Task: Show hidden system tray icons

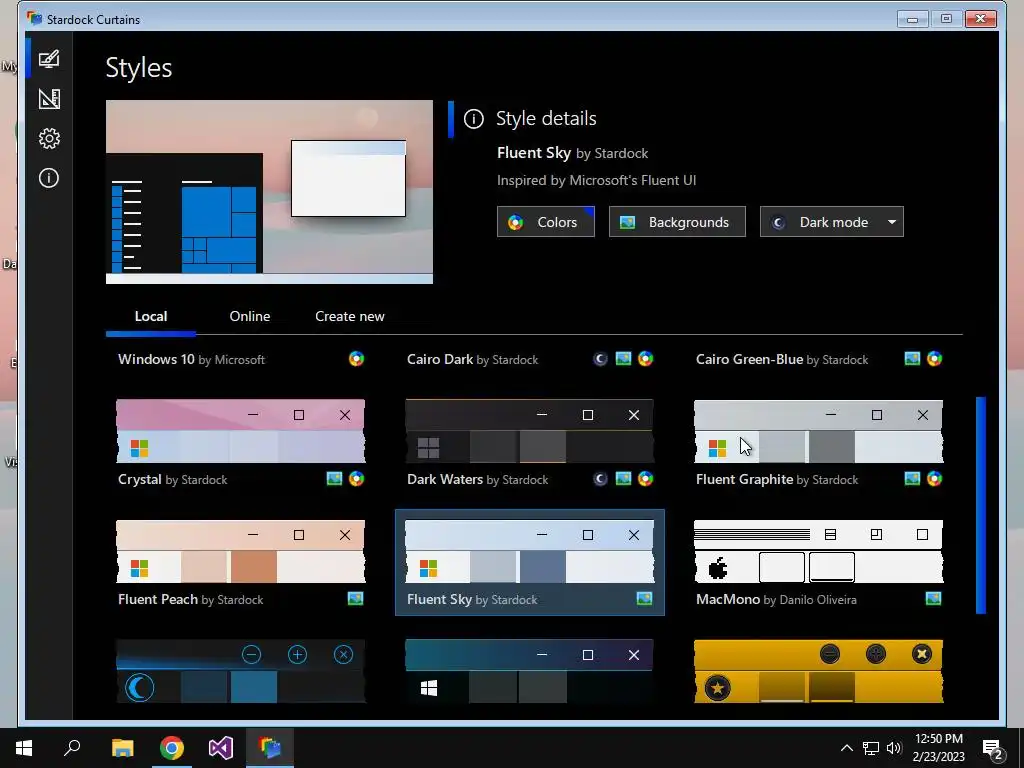Action: click(846, 748)
